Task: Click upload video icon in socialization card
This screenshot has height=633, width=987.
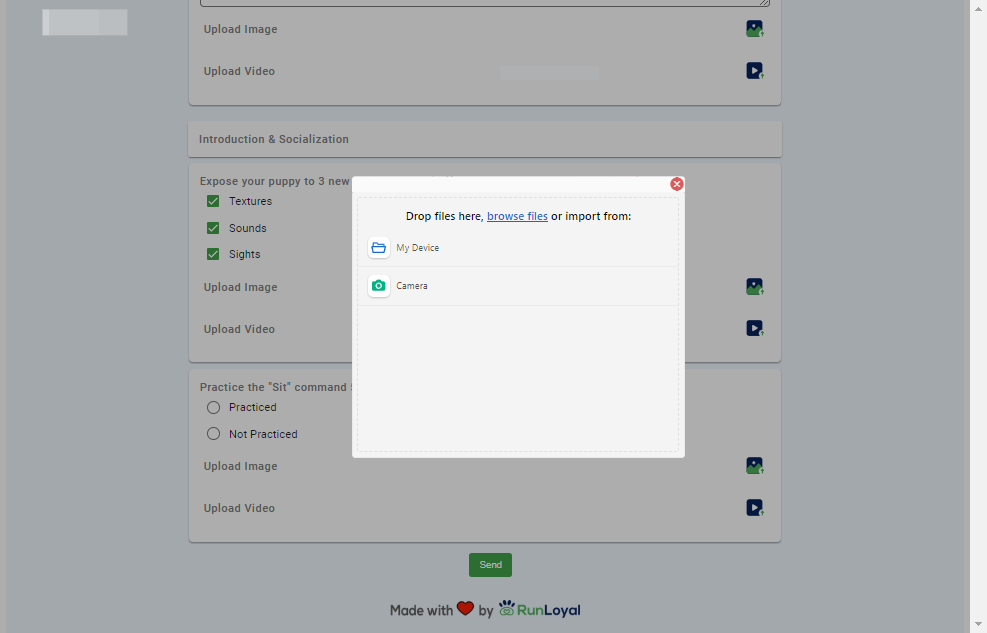Action: [x=755, y=328]
